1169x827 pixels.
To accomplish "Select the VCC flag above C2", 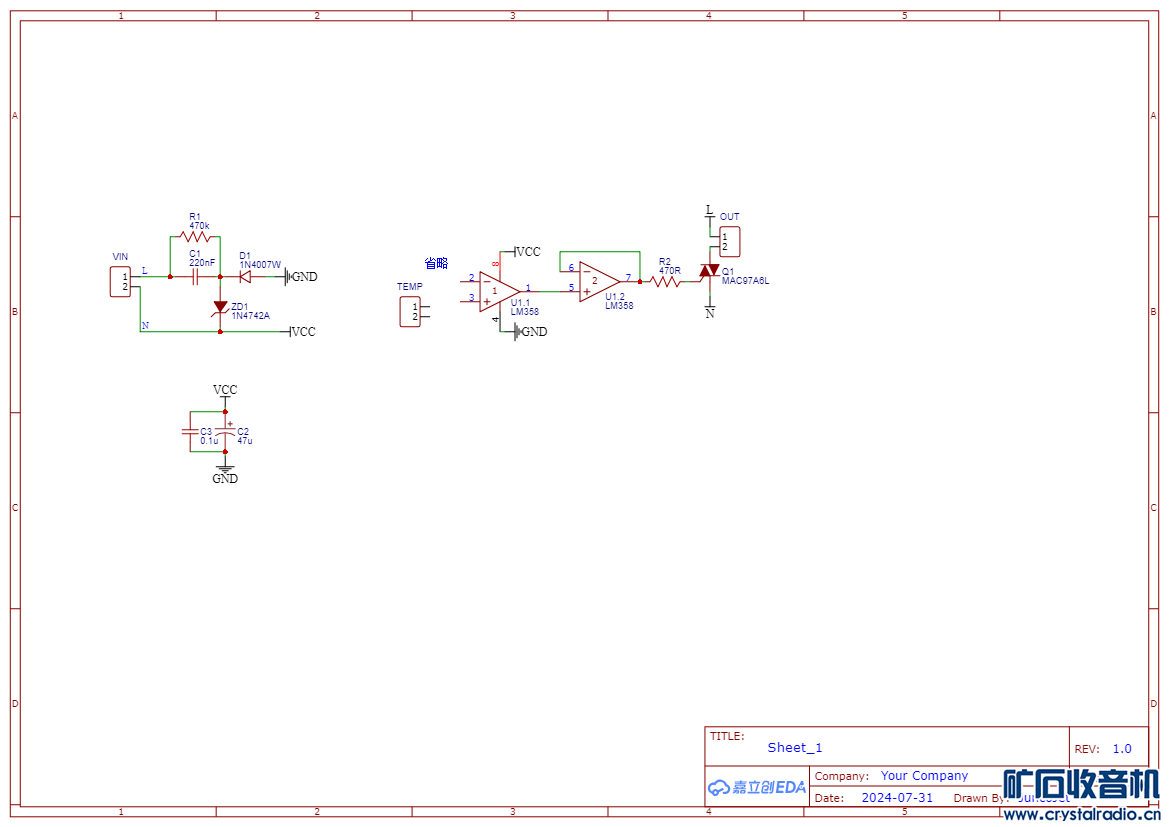I will 225,394.
